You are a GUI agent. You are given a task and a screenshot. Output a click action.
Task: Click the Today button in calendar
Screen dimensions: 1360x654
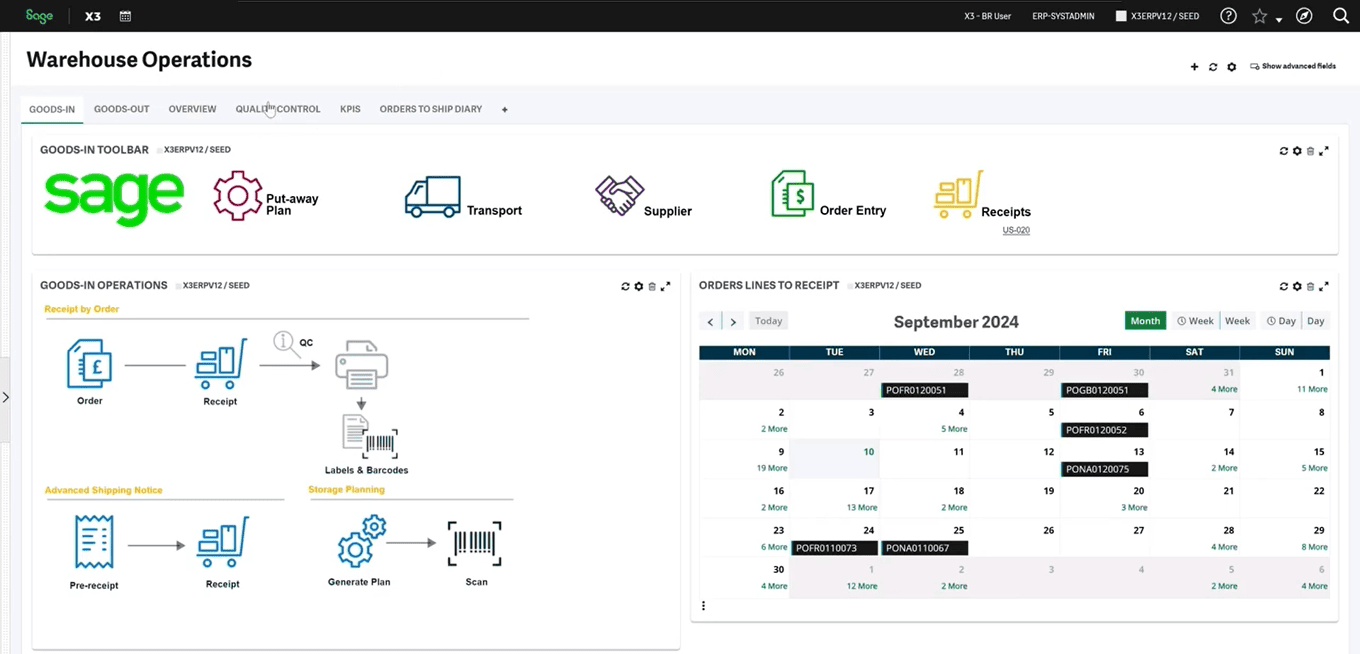(768, 321)
